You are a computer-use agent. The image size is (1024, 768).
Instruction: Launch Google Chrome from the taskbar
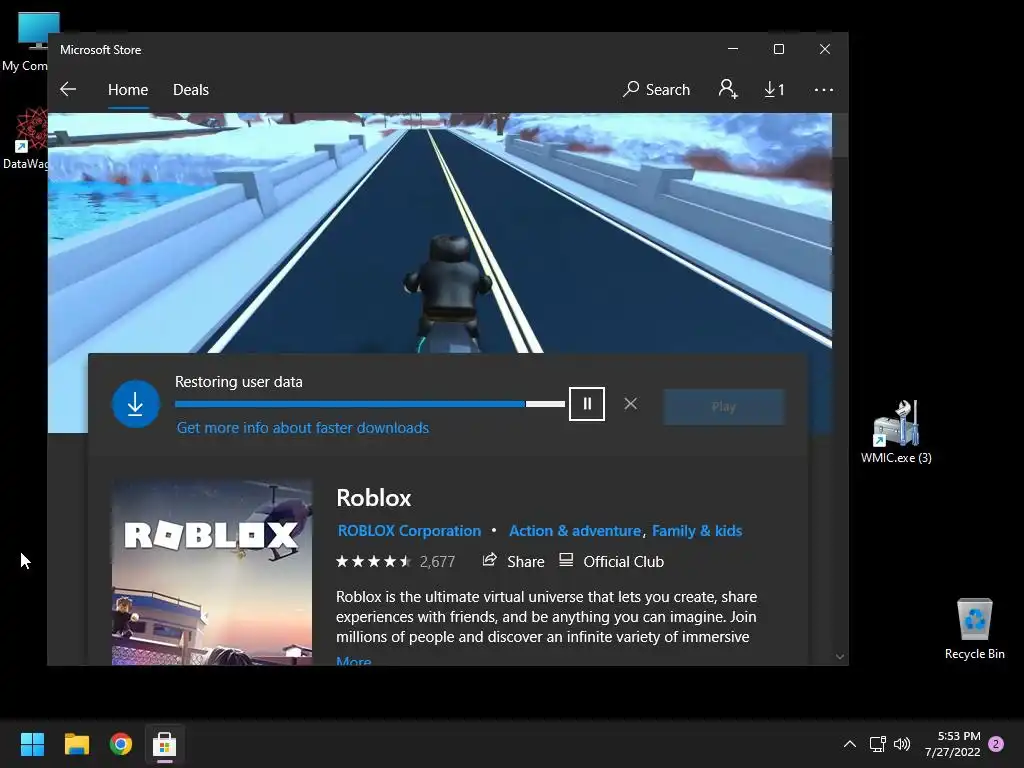[121, 744]
